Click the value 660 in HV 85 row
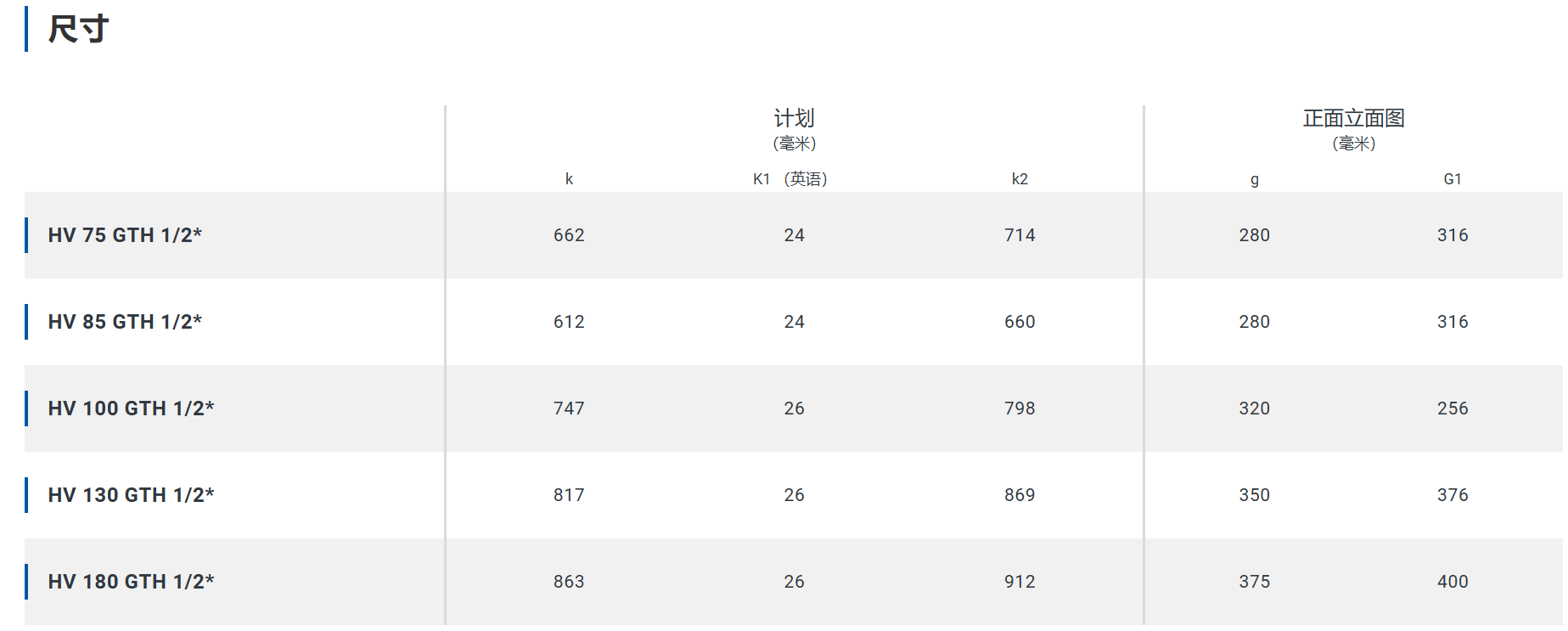This screenshot has height=631, width=1568. pyautogui.click(x=1020, y=322)
